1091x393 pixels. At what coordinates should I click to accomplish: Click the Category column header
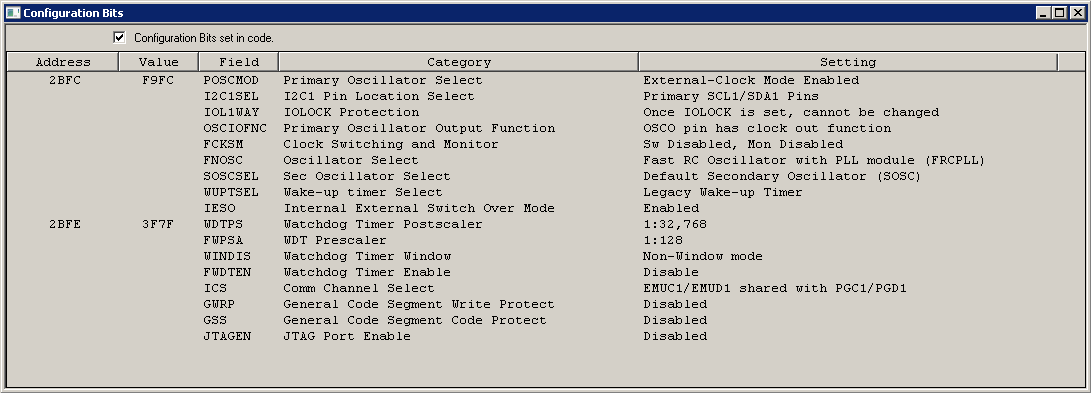click(459, 62)
